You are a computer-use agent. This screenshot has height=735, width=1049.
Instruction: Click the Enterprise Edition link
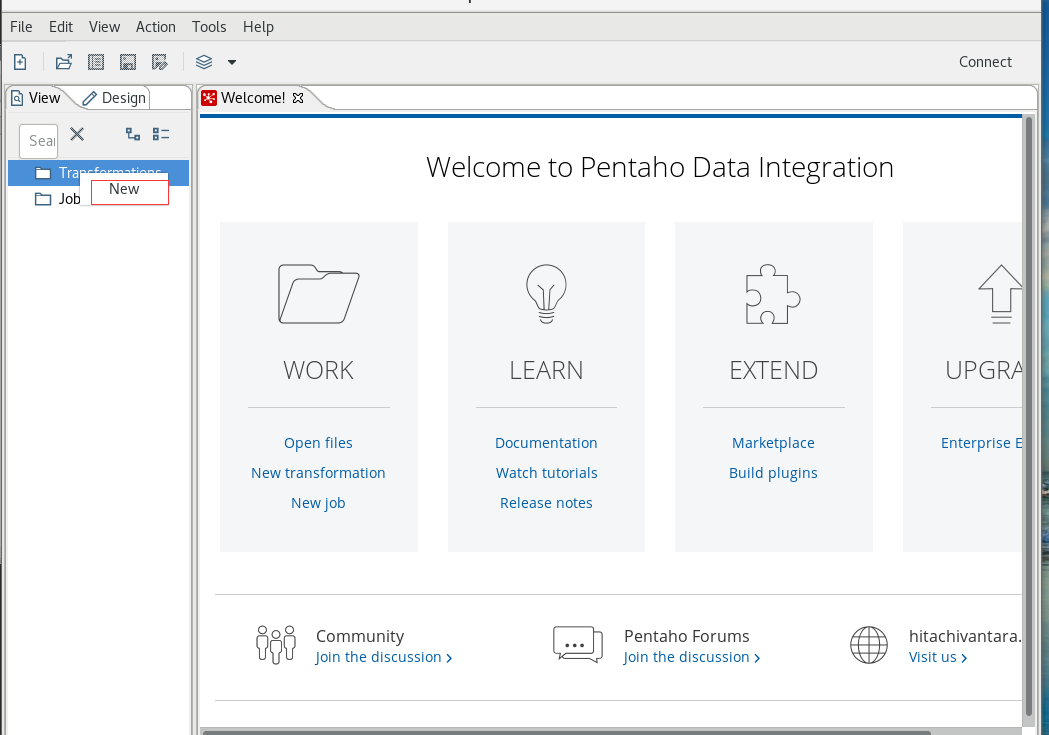[981, 443]
